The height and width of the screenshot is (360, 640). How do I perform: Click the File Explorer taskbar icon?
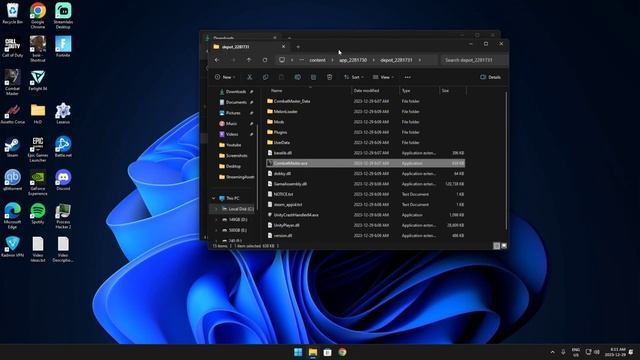click(313, 352)
